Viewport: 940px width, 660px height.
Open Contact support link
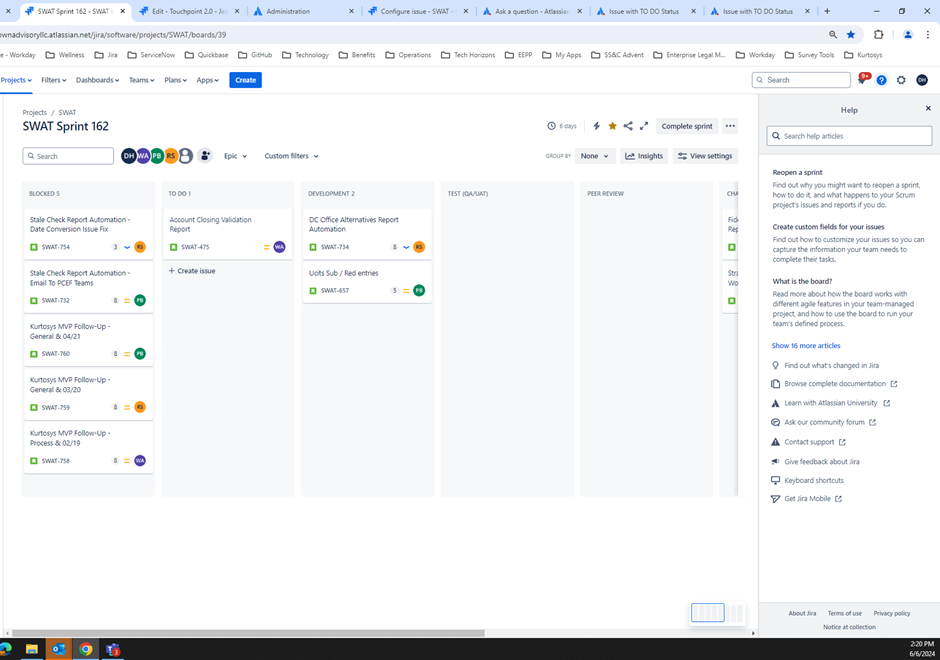point(808,442)
